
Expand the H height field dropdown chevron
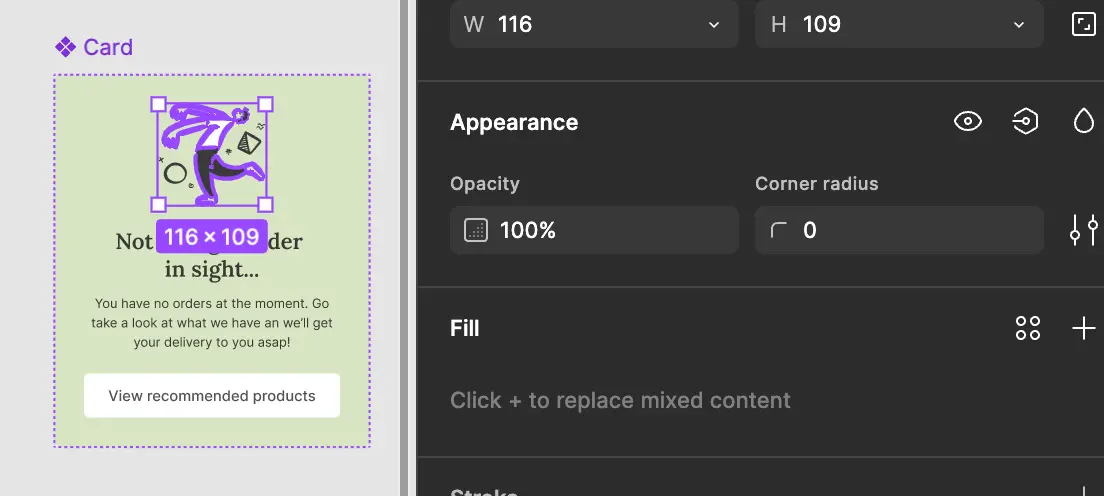(1019, 25)
